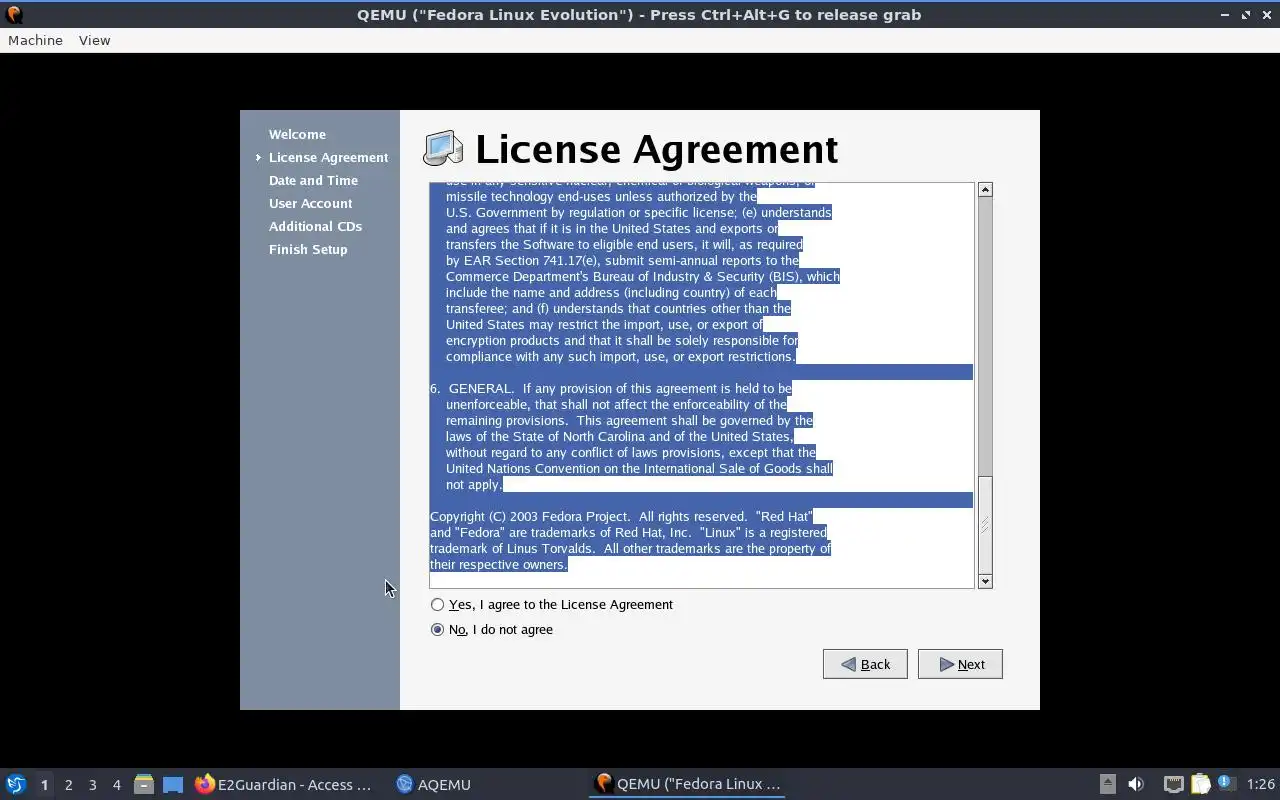The image size is (1280, 800).
Task: Click the QEMU Fedora Linux taskbar entry
Action: coord(687,784)
